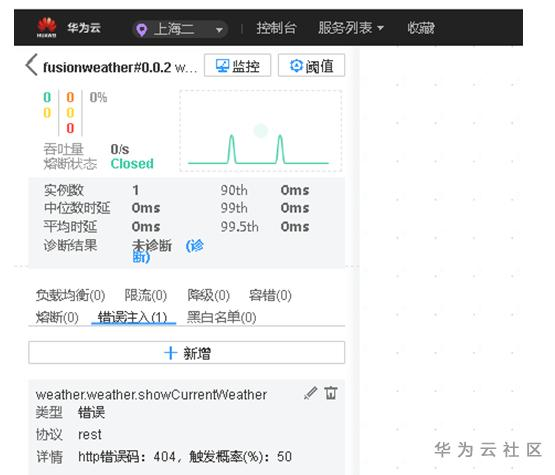Click the throughput line chart
555x475 pixels.
tap(261, 131)
